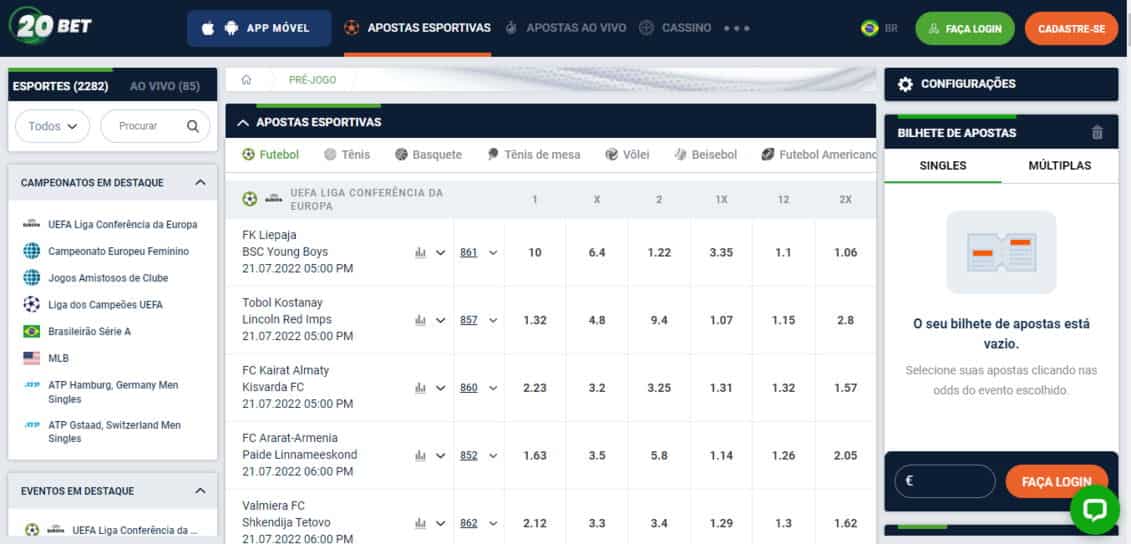Click the home icon in breadcrumb
Screen dimensions: 1131x544
pyautogui.click(x=246, y=80)
